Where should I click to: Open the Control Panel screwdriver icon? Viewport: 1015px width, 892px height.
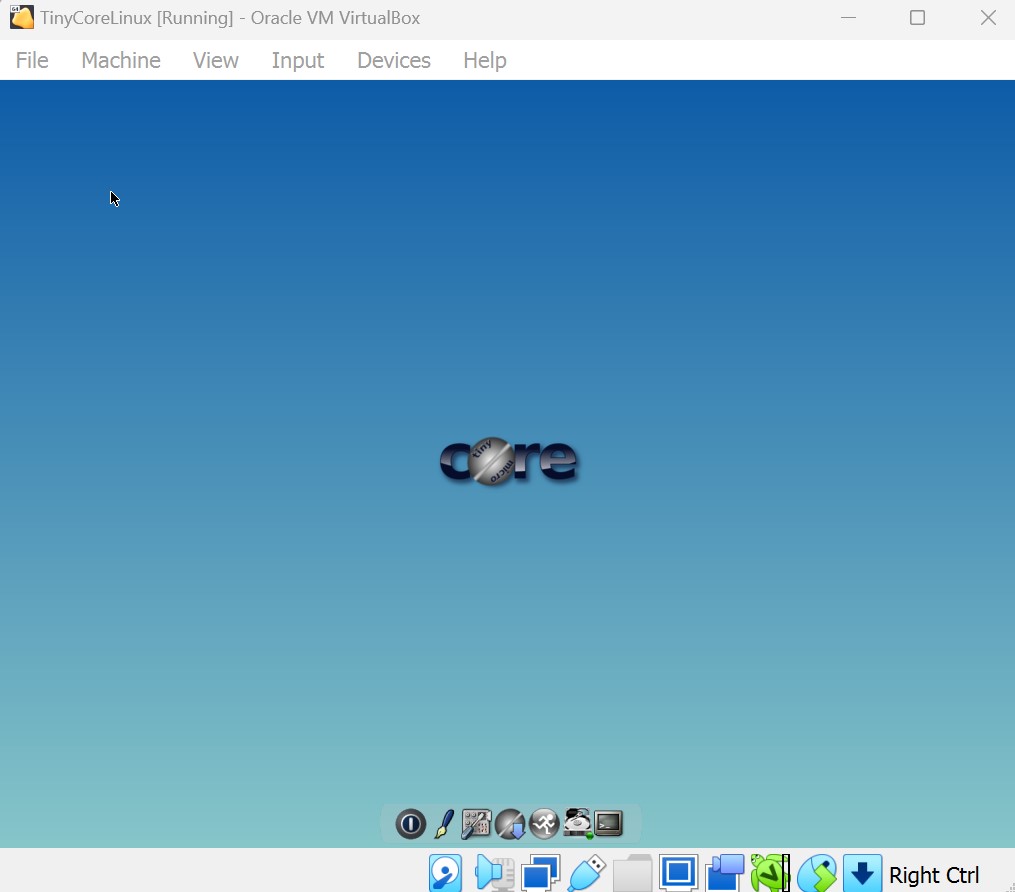click(476, 824)
